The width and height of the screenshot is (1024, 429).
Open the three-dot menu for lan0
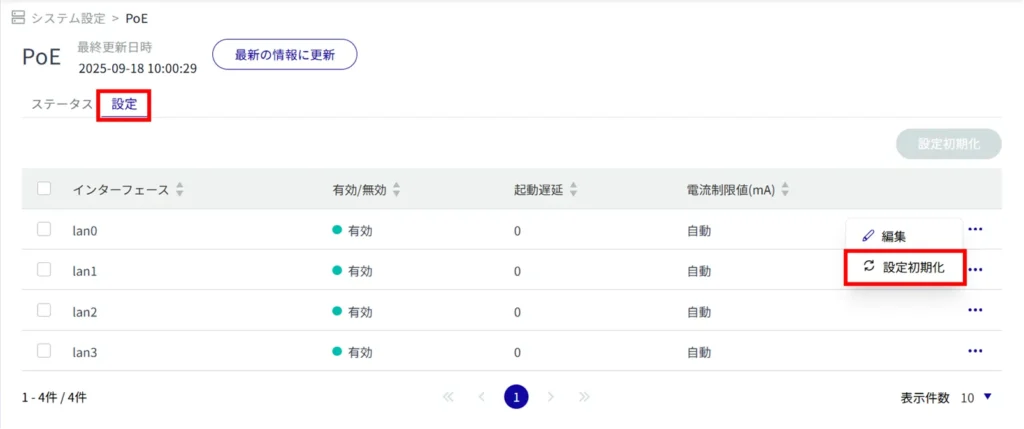click(975, 230)
